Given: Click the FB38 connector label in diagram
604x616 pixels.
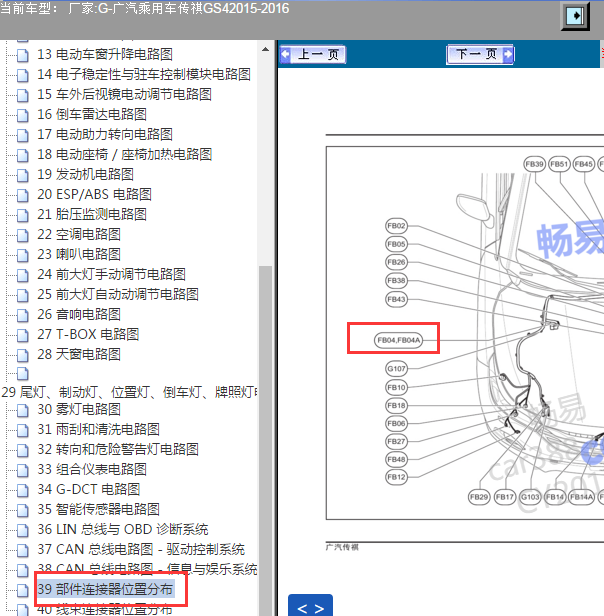Looking at the screenshot, I should click(x=396, y=280).
